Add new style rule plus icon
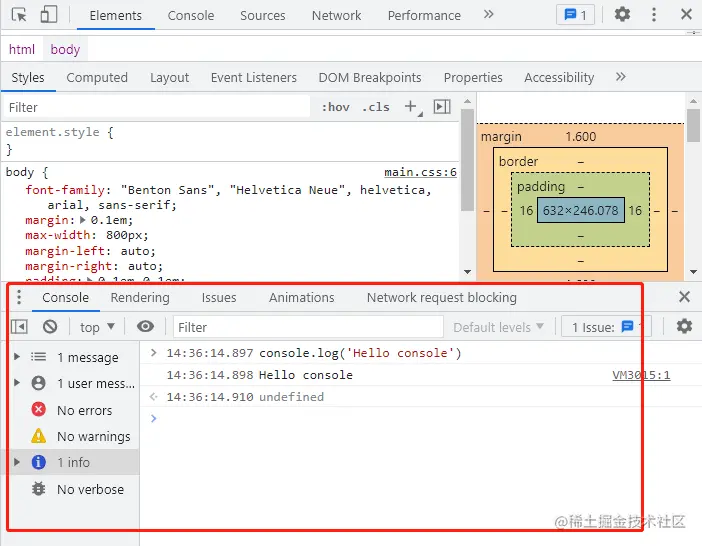 coord(411,107)
